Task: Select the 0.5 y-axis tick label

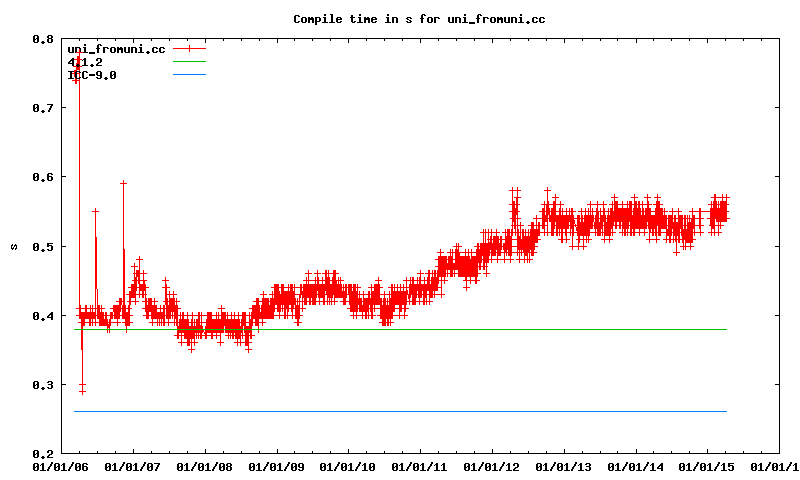Action: [42, 246]
